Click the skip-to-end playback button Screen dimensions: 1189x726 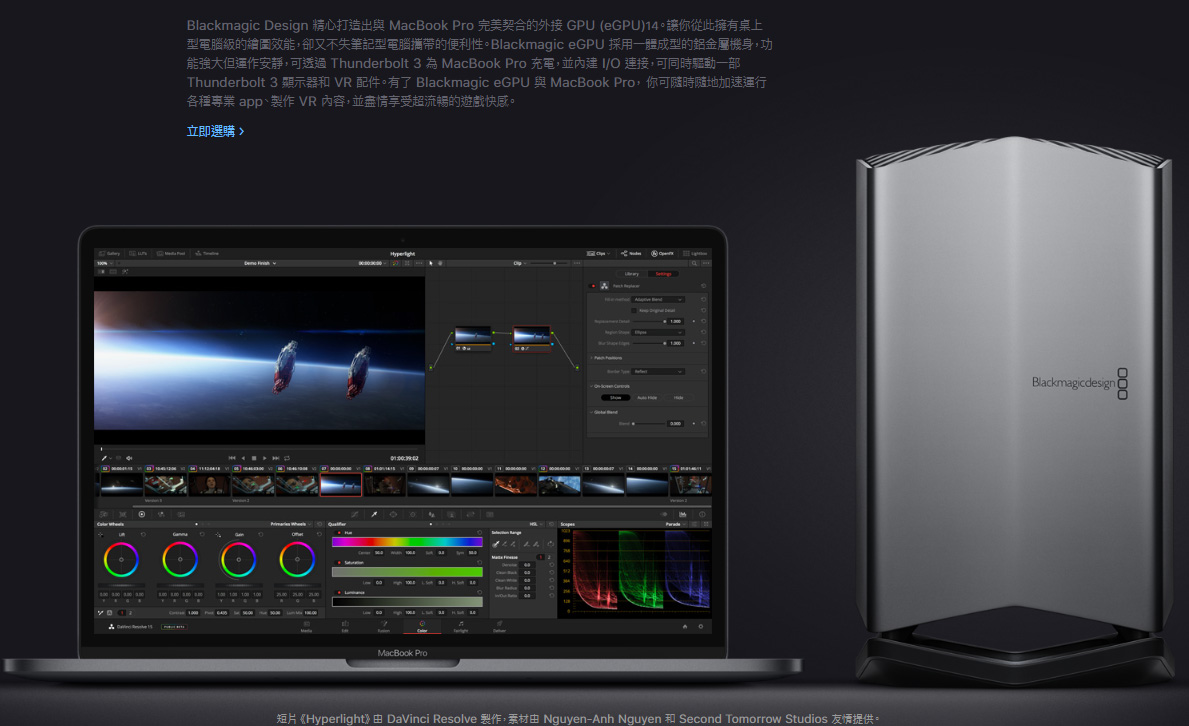(275, 458)
